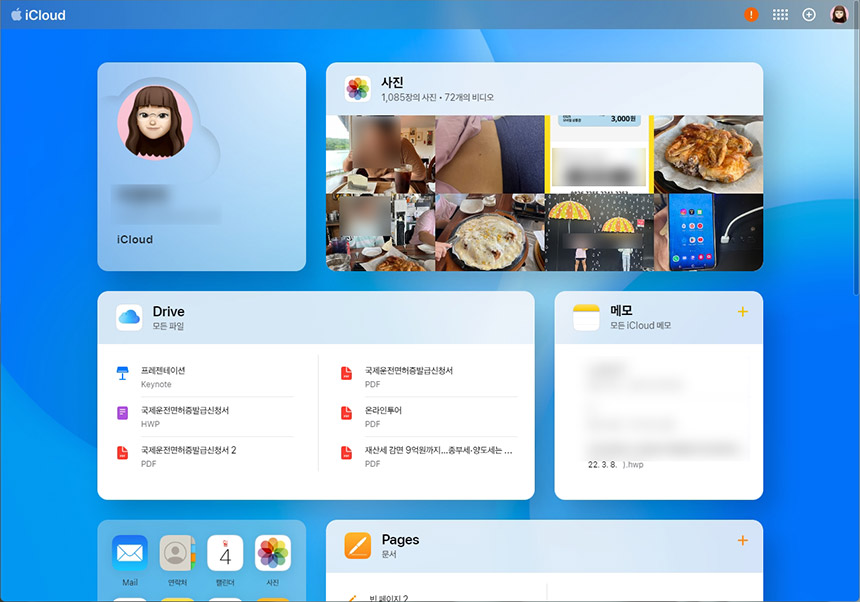The height and width of the screenshot is (602, 860).
Task: Open the Pages tile title
Action: (x=400, y=539)
